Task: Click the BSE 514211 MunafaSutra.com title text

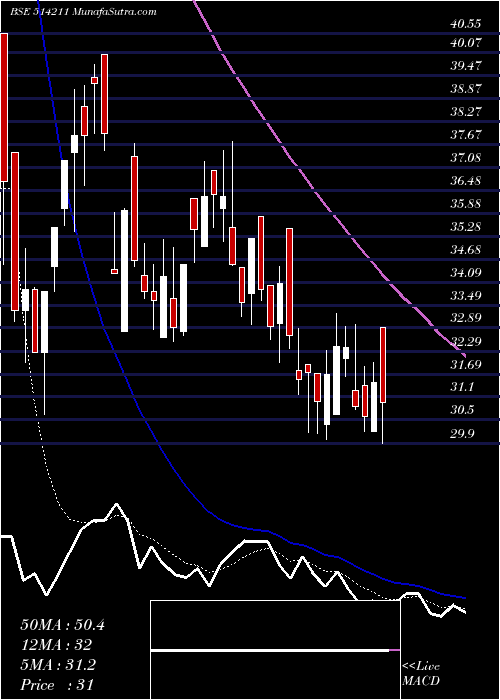Action: (x=83, y=12)
